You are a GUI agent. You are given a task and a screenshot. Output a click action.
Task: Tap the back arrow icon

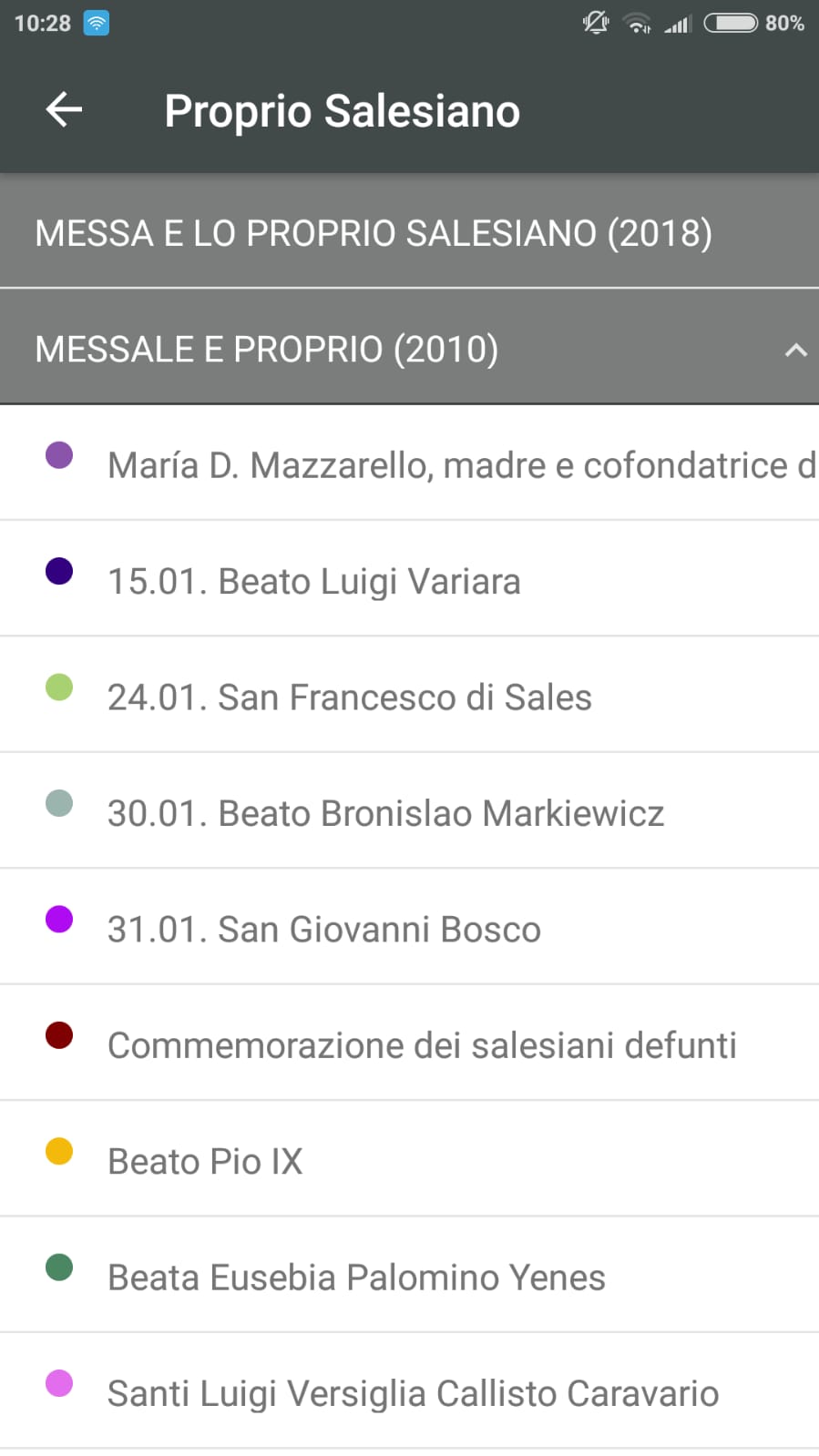click(64, 110)
